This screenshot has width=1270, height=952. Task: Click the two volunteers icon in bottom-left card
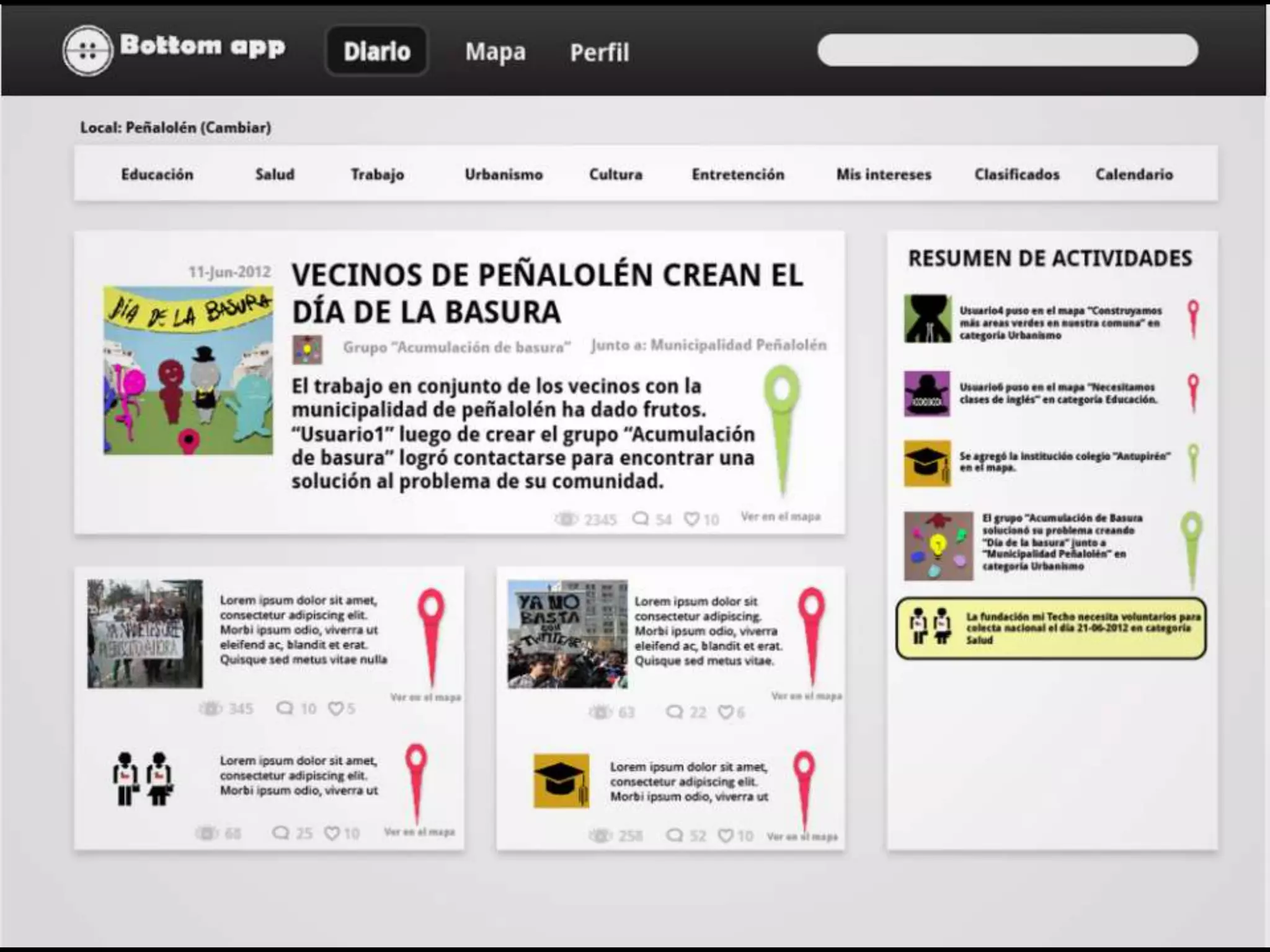click(143, 778)
